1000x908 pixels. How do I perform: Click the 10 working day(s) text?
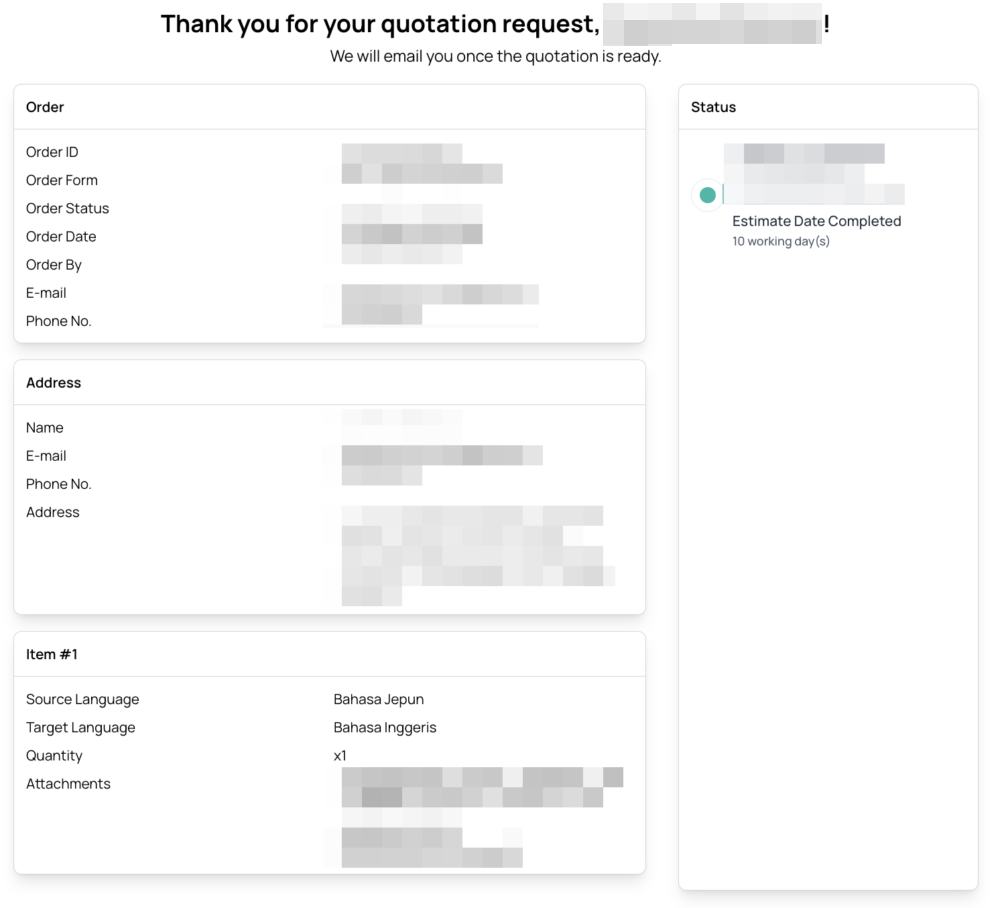(x=781, y=241)
